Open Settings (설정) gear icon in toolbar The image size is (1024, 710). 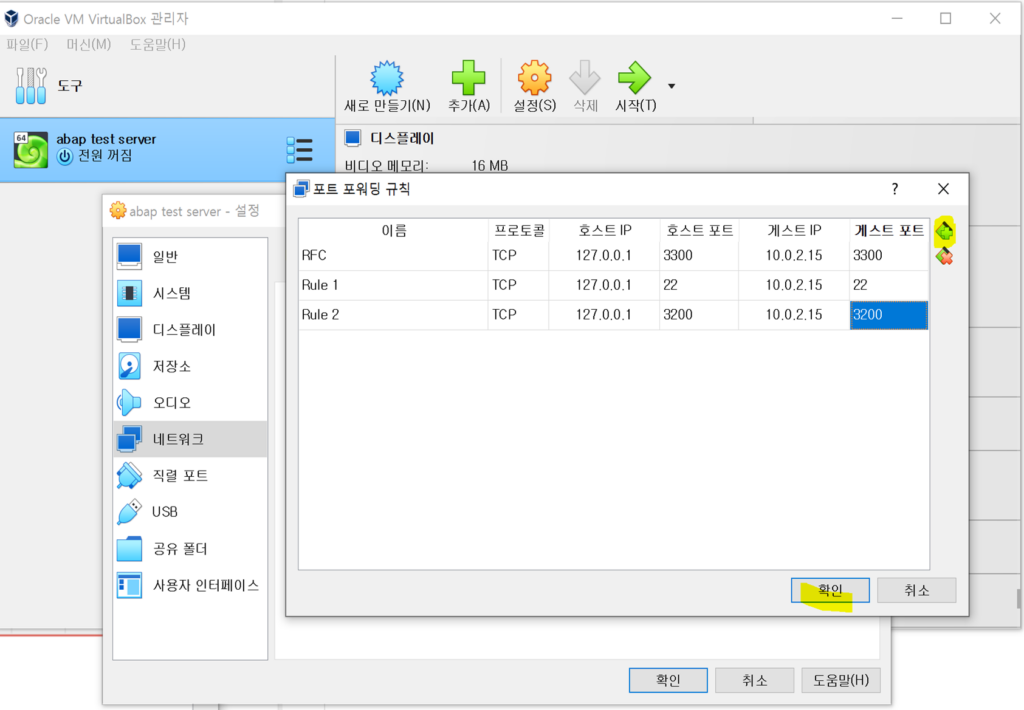(534, 78)
